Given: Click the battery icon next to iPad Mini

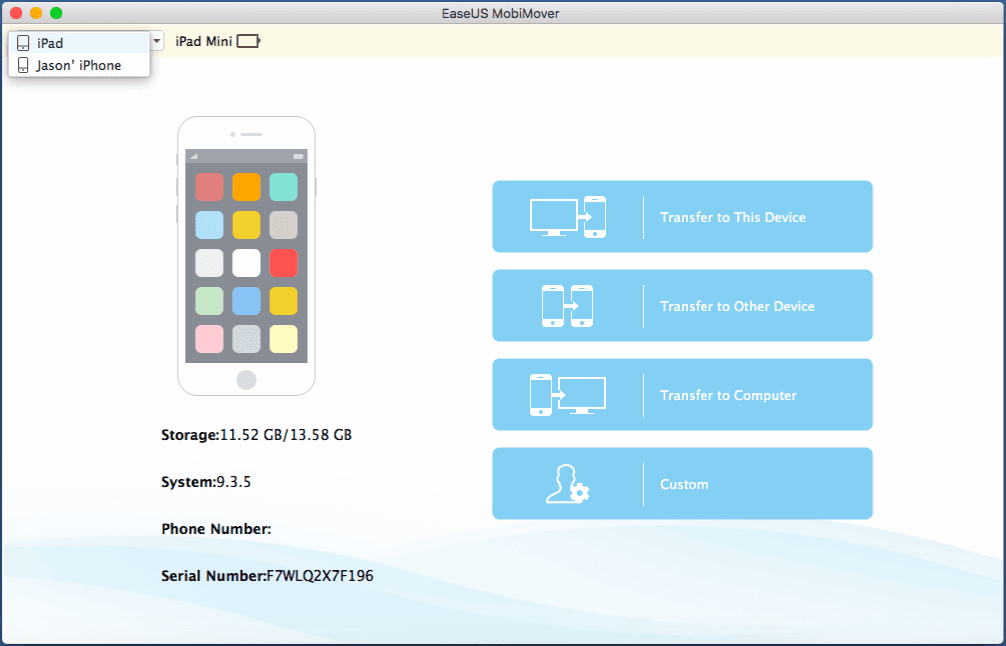Looking at the screenshot, I should click(248, 41).
